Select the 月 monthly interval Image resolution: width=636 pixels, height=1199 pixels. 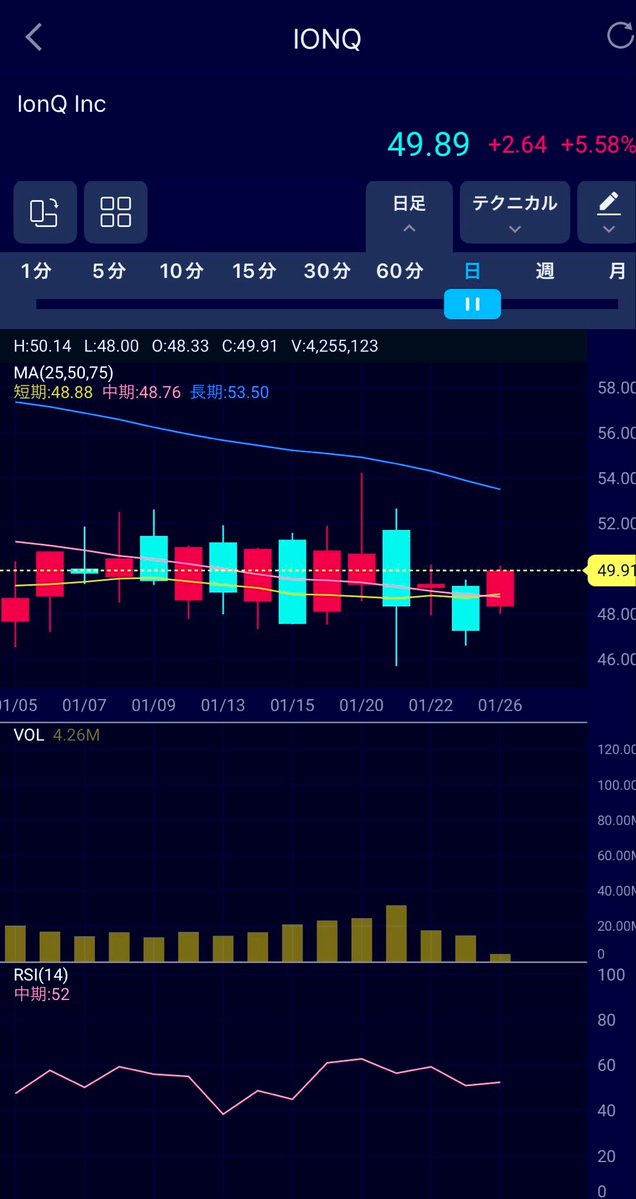tap(618, 271)
